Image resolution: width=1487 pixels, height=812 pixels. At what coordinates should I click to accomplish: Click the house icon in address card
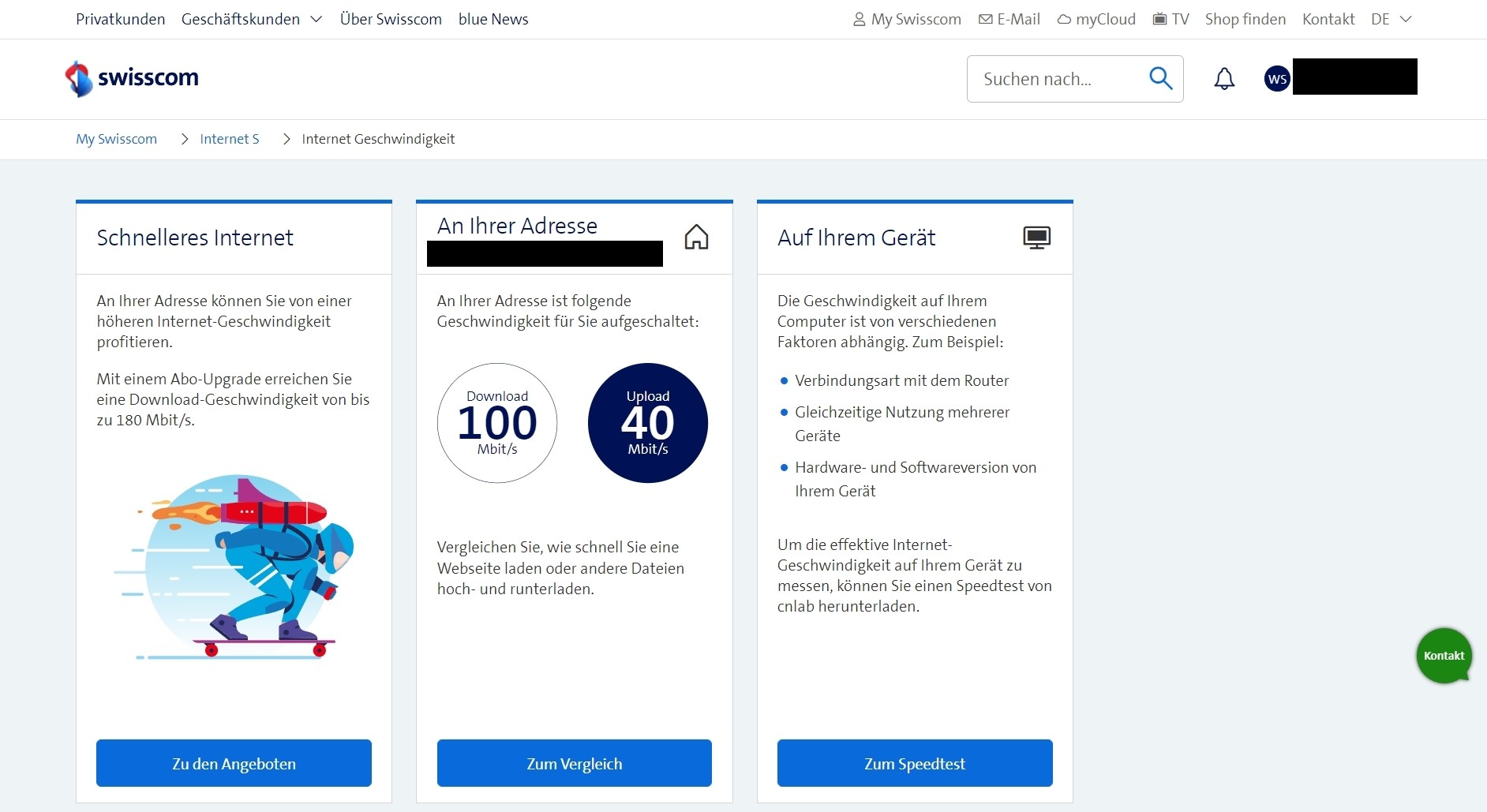point(696,238)
